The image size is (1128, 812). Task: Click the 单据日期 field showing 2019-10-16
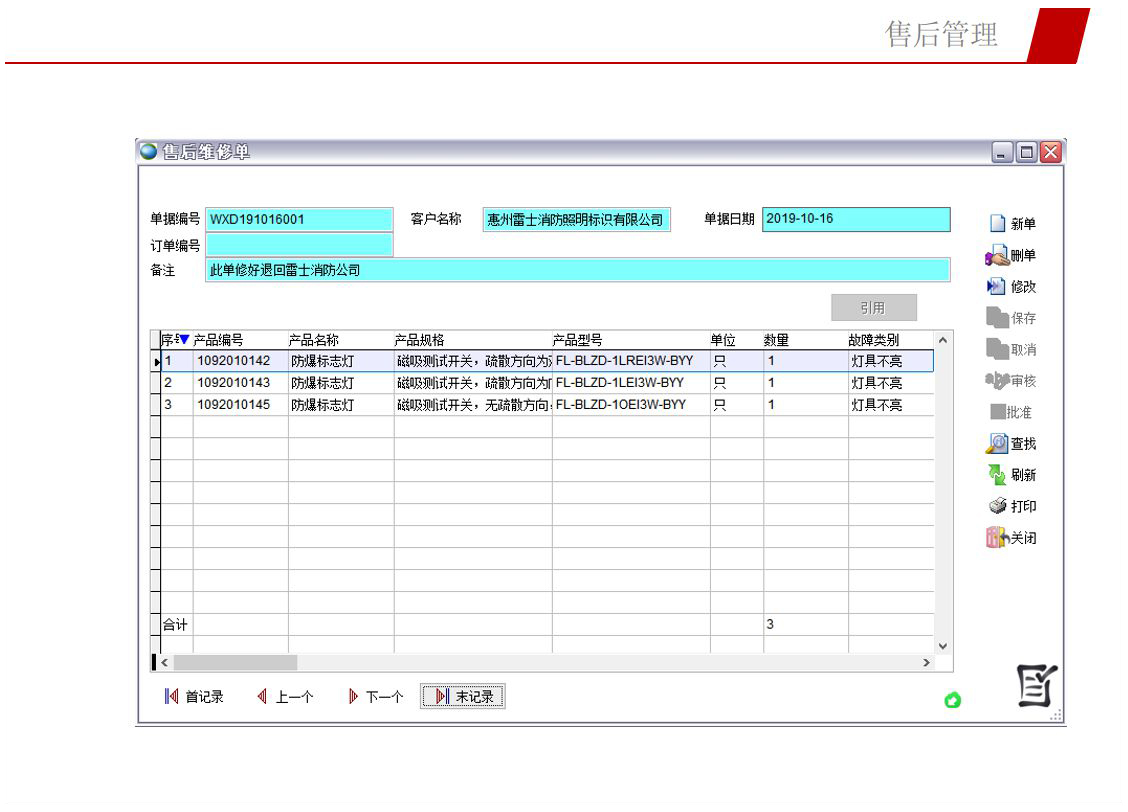855,219
